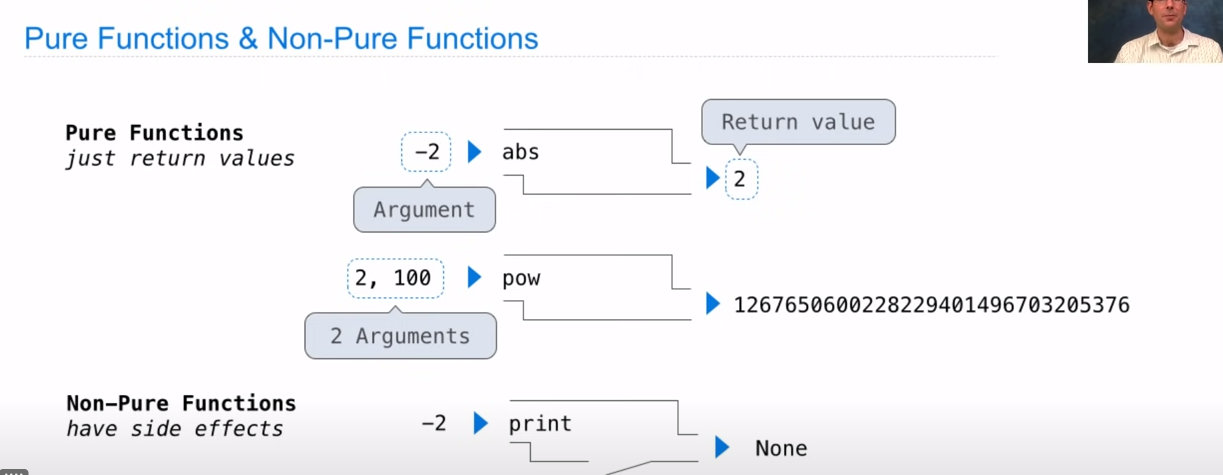Screen dimensions: 1223x475
Task: Click the blue arrow beside return value 2
Action: pyautogui.click(x=712, y=179)
